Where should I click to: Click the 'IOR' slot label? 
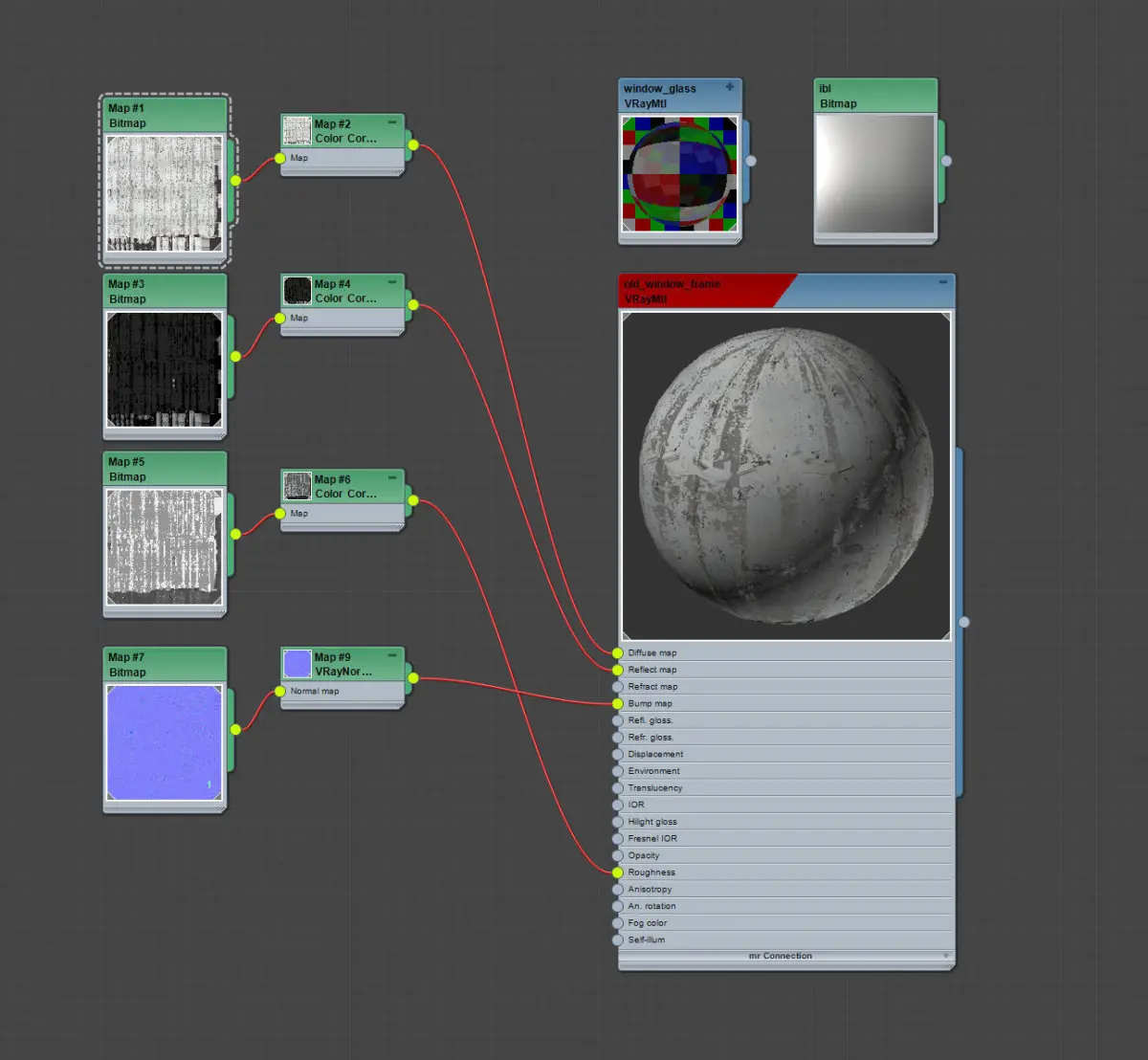click(x=636, y=805)
